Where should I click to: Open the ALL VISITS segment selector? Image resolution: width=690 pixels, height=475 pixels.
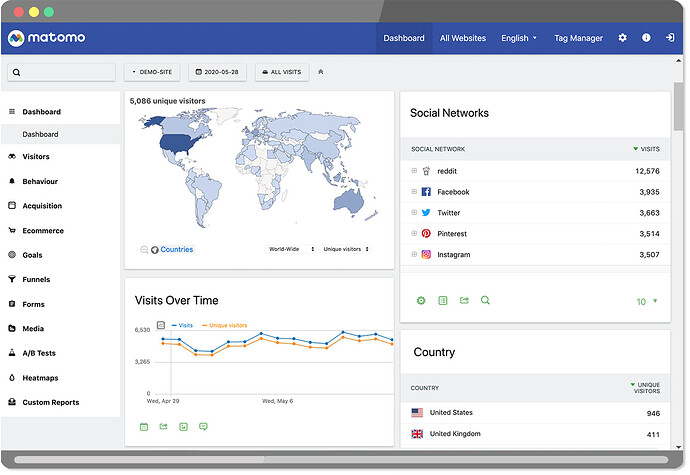(282, 72)
